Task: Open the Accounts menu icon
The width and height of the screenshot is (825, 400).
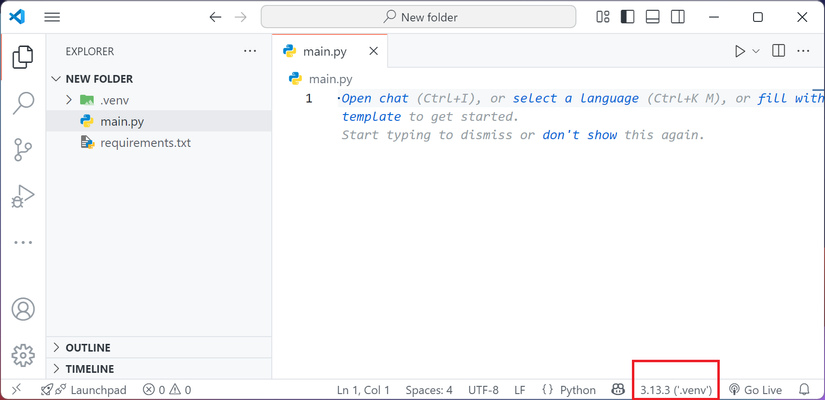Action: pyautogui.click(x=22, y=309)
